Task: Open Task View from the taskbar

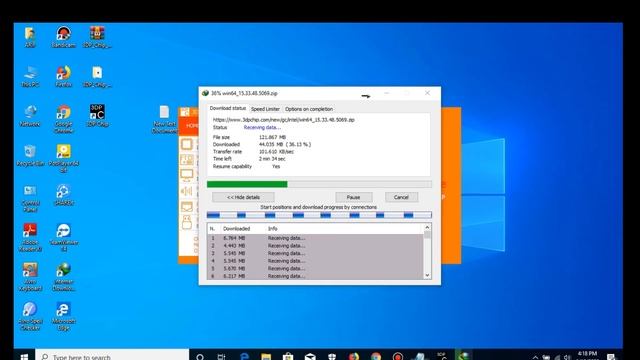Action: click(221, 356)
